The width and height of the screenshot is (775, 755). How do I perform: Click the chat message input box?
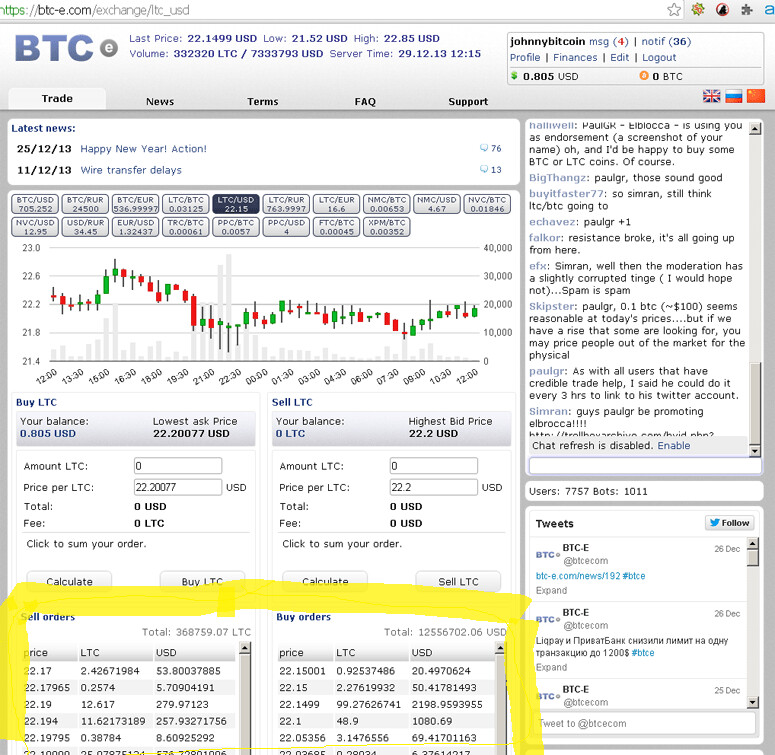click(645, 465)
